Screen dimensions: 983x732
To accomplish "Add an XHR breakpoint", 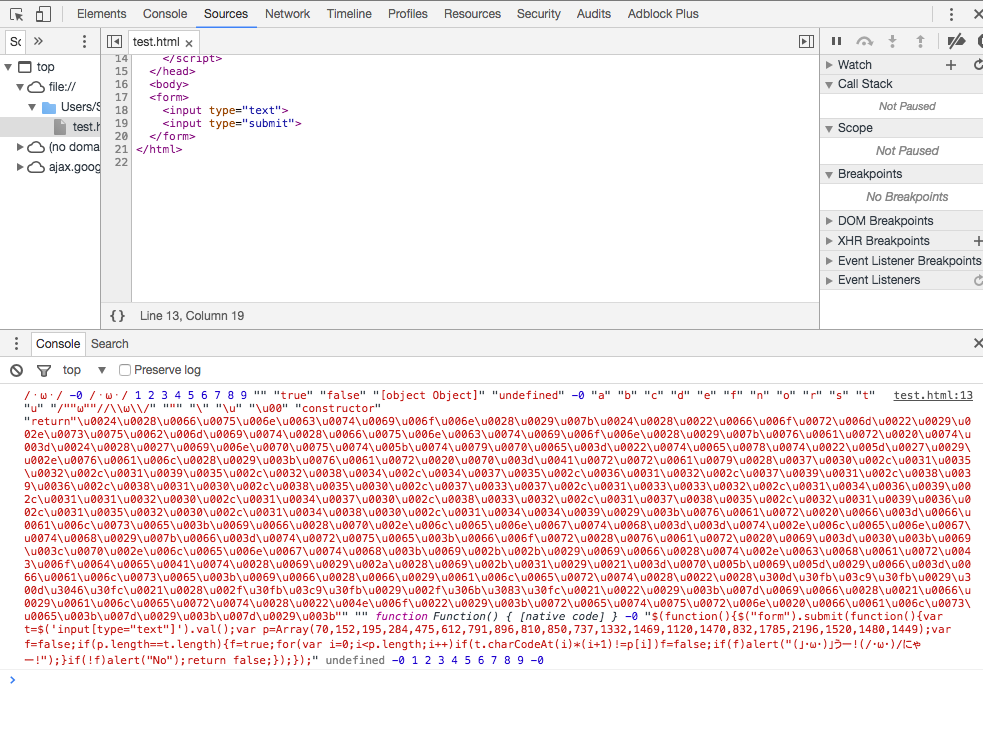I will click(x=977, y=241).
